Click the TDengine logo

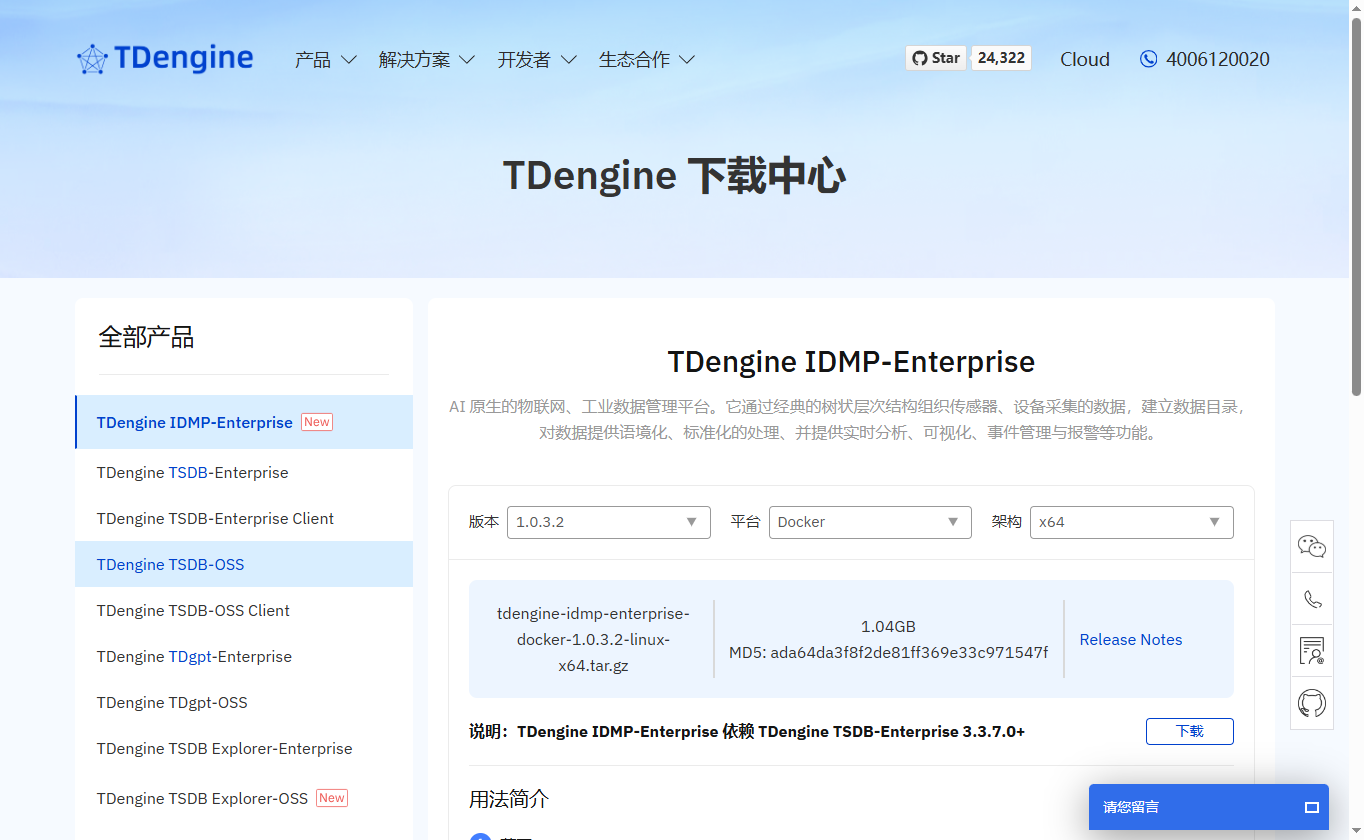[x=165, y=59]
